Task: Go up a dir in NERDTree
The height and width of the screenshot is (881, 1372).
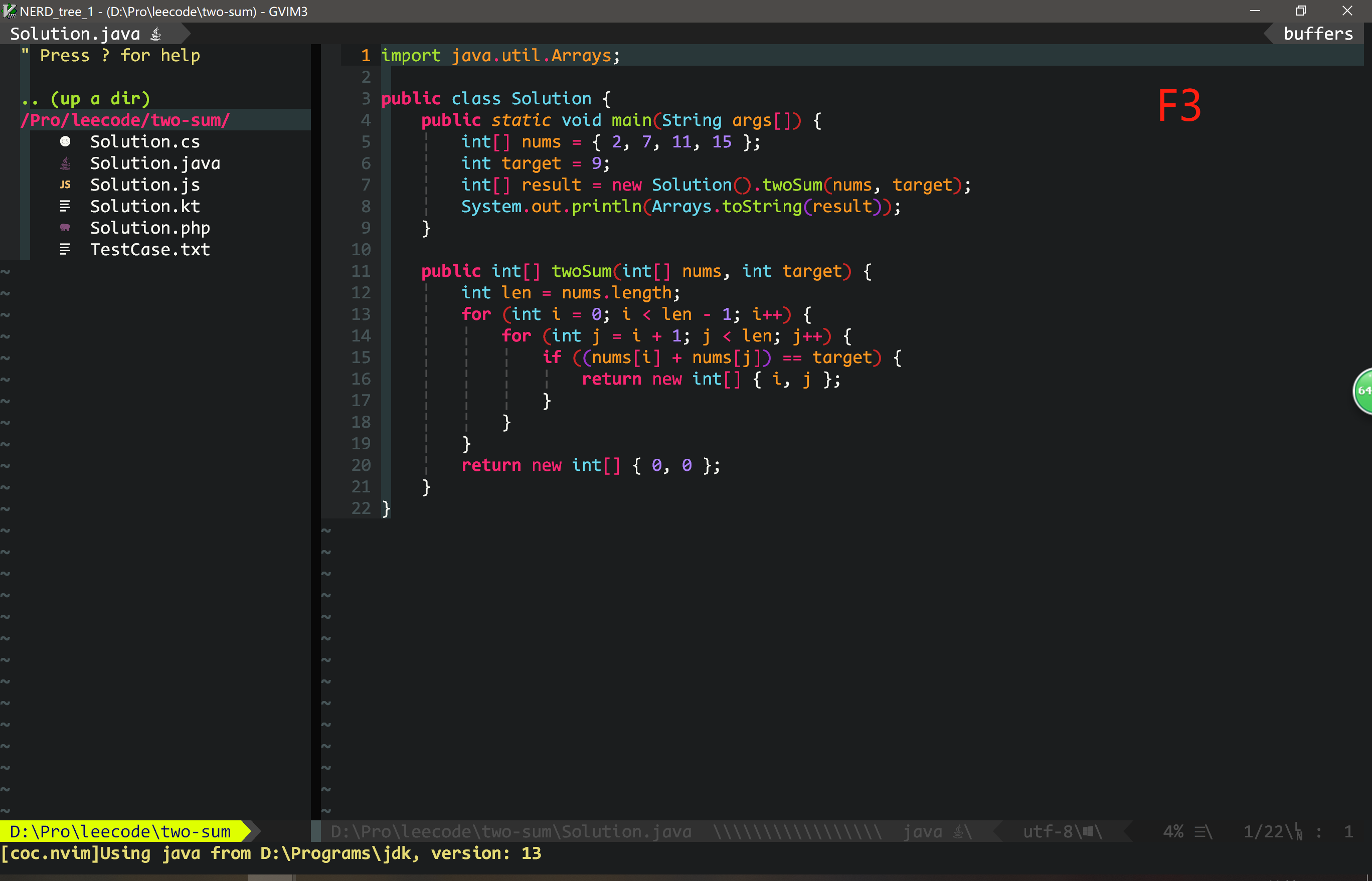Action: (x=86, y=98)
